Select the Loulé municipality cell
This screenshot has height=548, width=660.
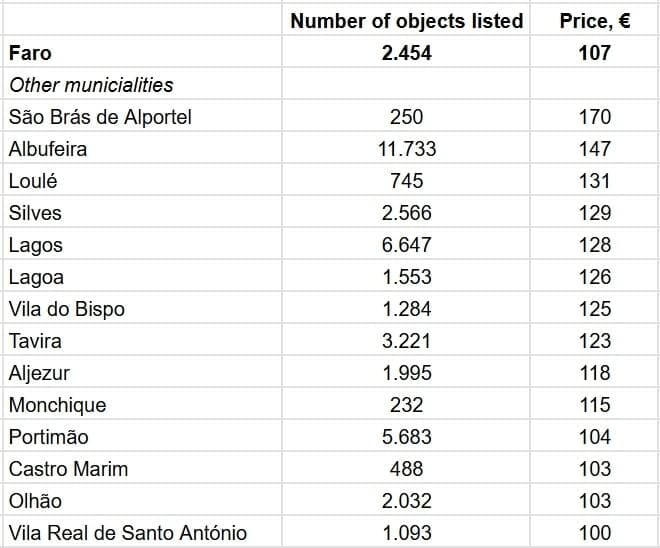click(33, 181)
